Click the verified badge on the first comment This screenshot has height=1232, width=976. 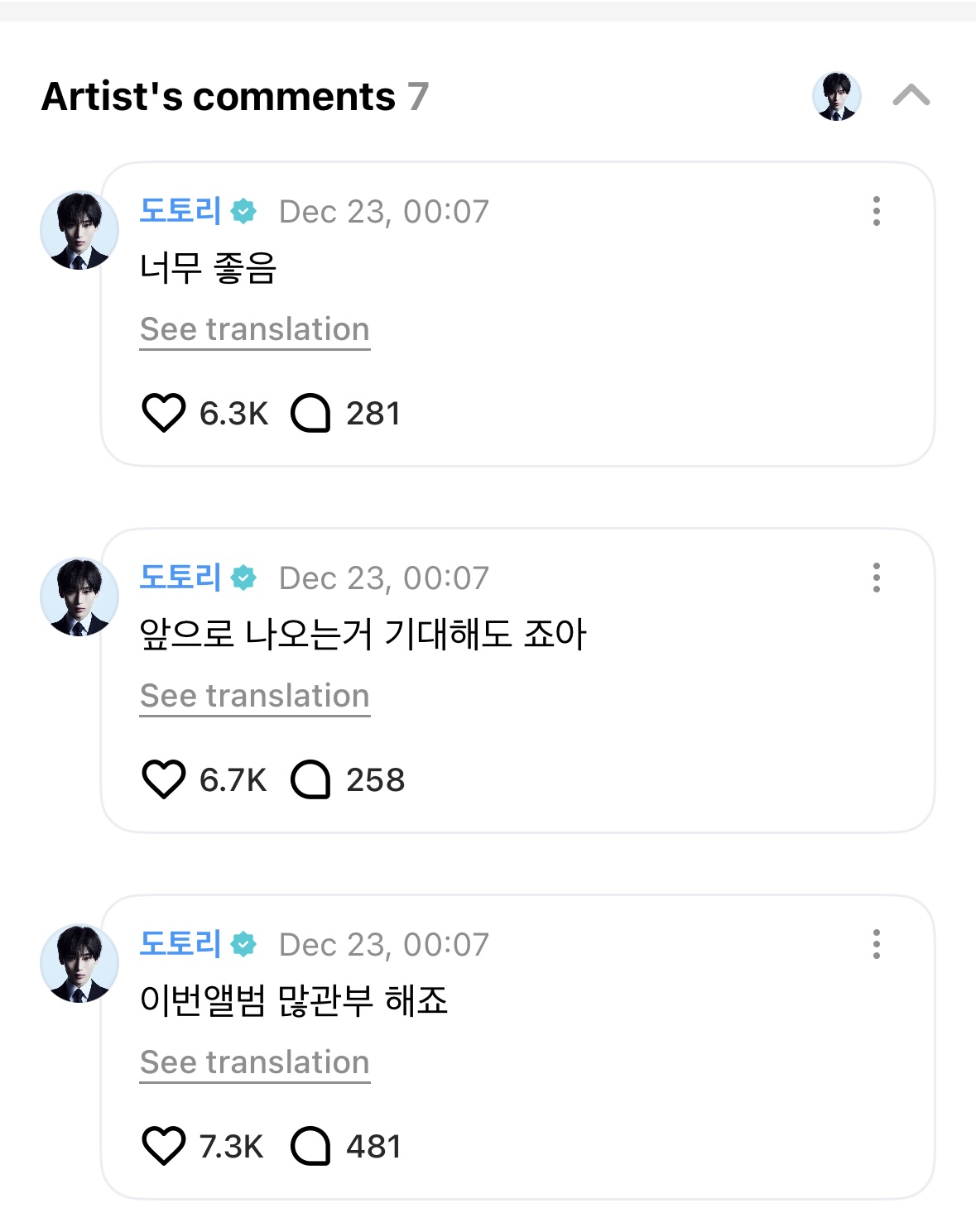243,212
